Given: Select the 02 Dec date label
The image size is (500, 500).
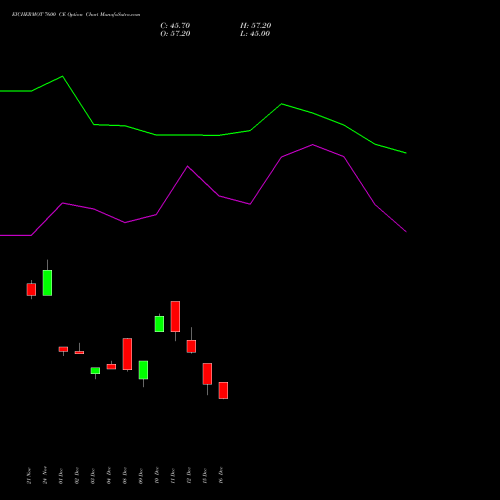Looking at the screenshot, I should pyautogui.click(x=77, y=476).
